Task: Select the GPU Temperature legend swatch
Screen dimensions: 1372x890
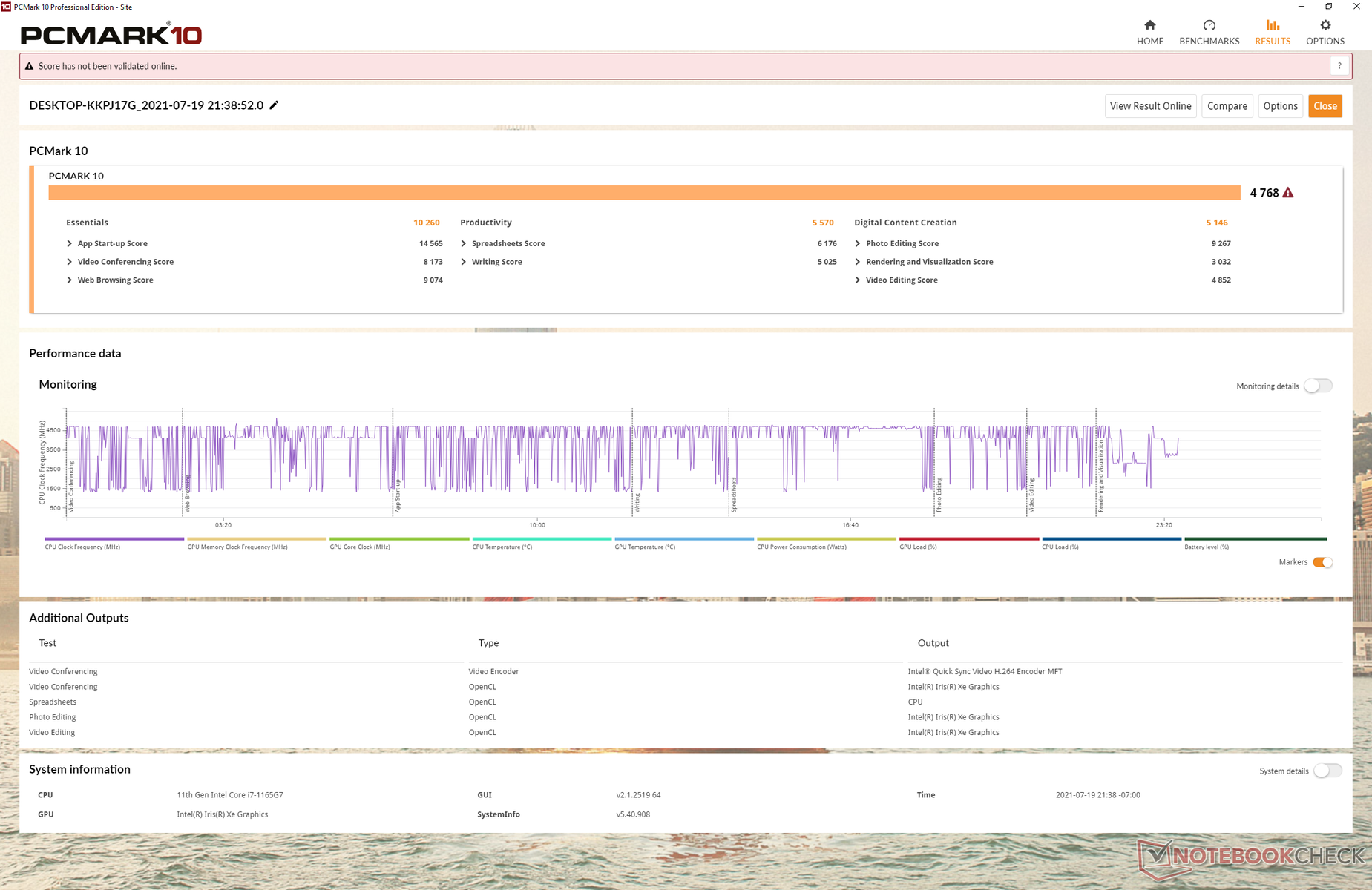Action: pyautogui.click(x=684, y=539)
